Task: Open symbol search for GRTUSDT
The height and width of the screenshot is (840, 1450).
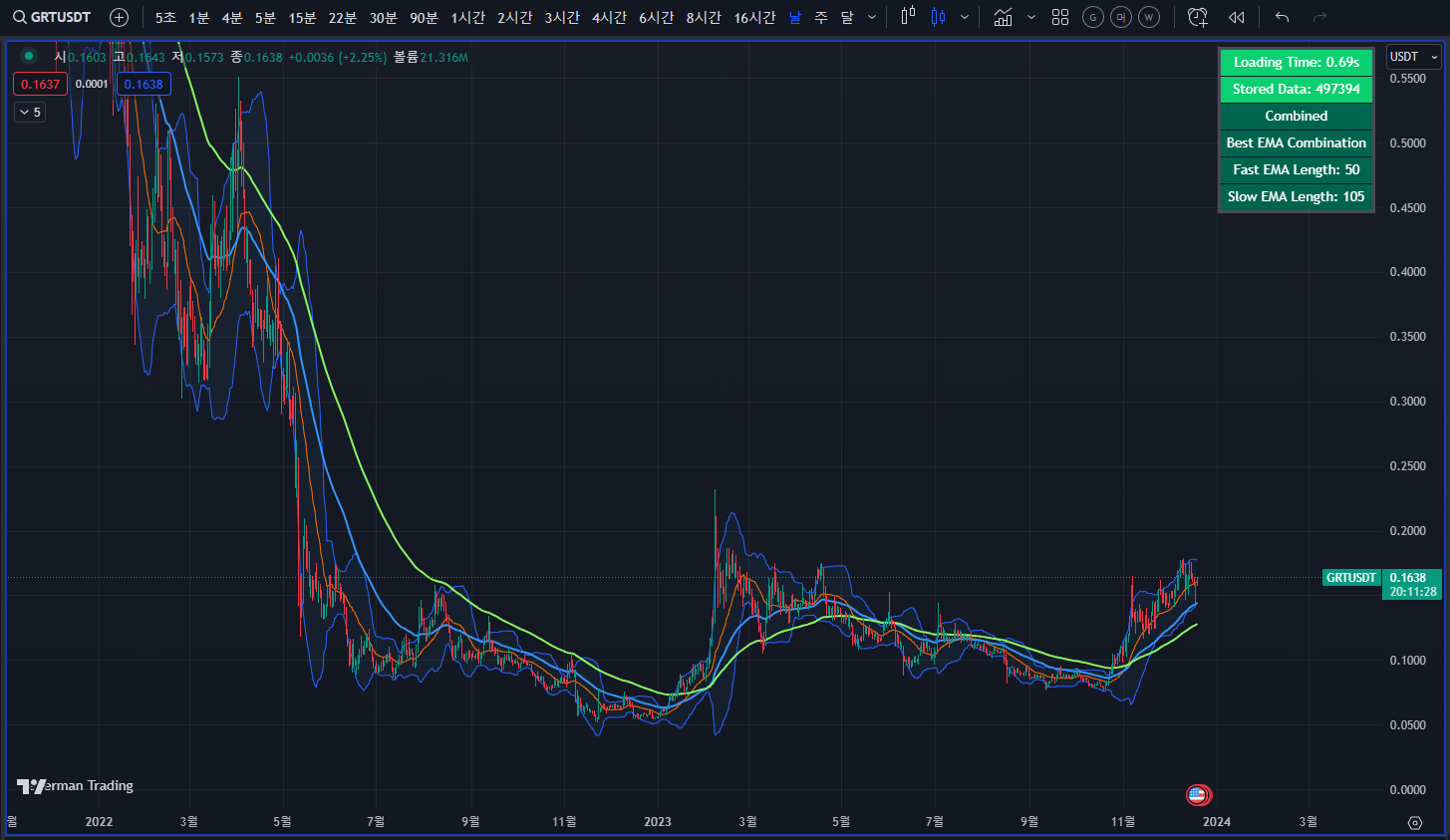Action: pyautogui.click(x=52, y=17)
